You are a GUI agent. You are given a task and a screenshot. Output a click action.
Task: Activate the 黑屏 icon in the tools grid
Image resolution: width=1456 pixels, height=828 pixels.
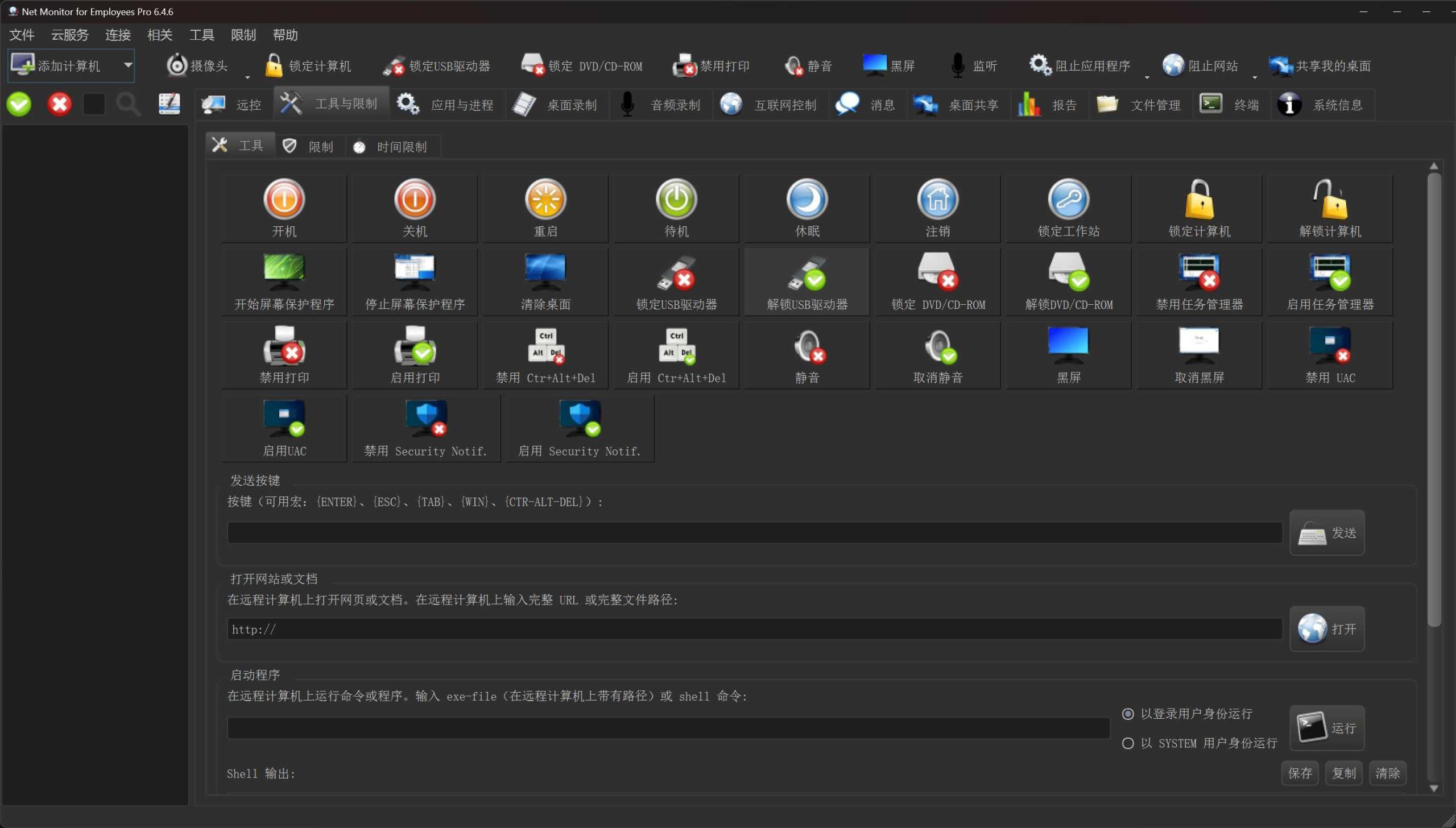[1068, 354]
